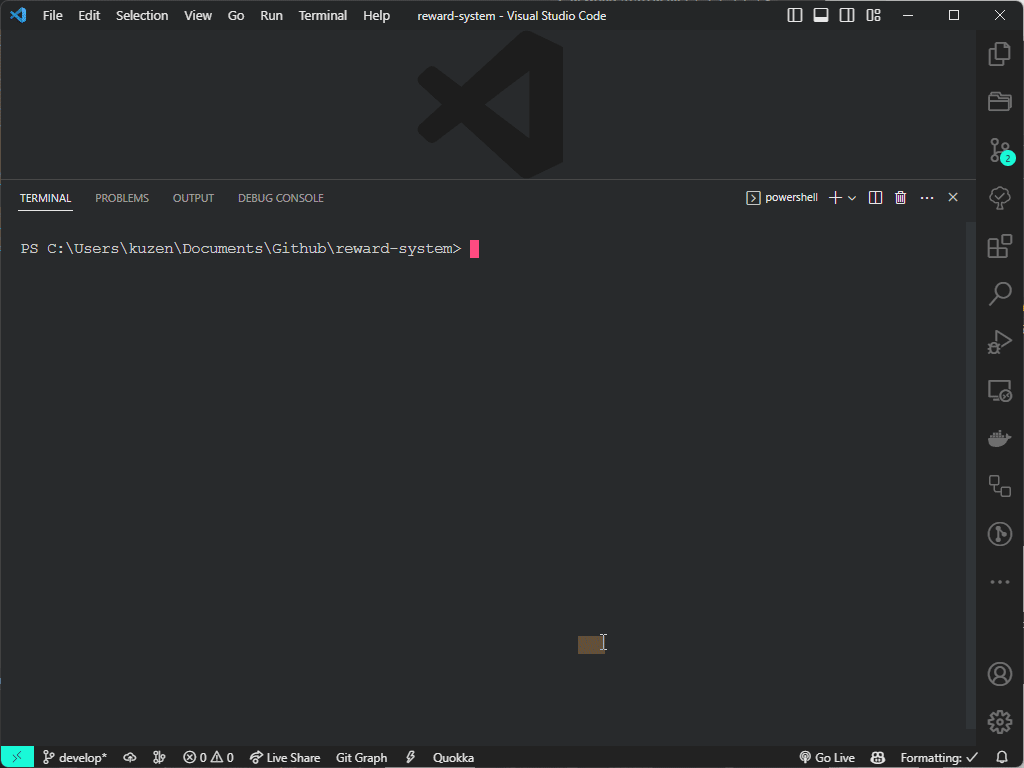Open terminal panel more actions ellipsis

tap(927, 197)
